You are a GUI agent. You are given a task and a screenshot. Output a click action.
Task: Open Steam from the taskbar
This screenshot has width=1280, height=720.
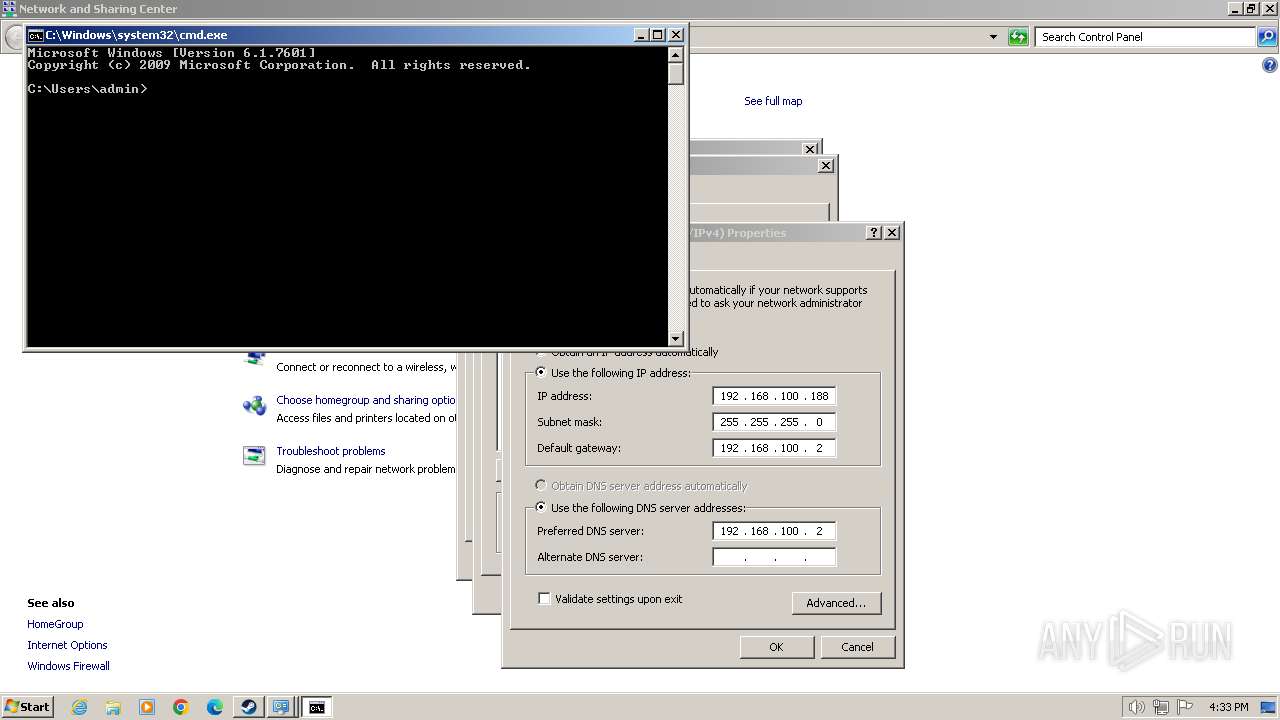pos(248,707)
